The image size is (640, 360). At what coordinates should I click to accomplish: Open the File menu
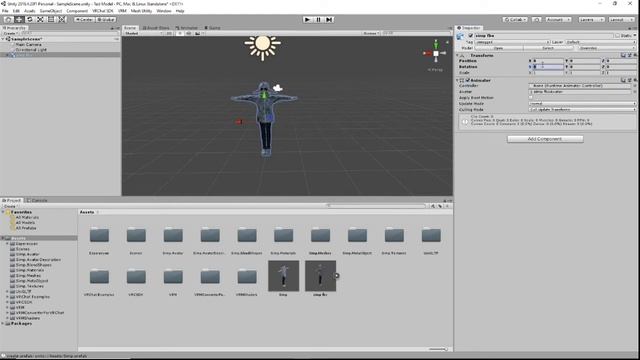click(x=5, y=11)
